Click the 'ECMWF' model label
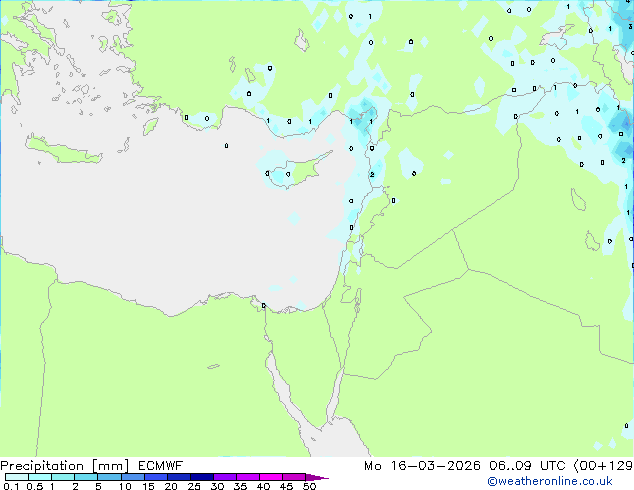The image size is (634, 490). 161,466
